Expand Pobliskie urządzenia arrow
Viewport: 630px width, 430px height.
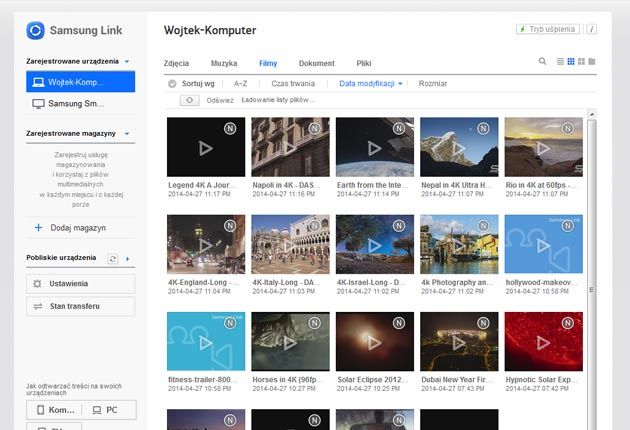click(128, 259)
